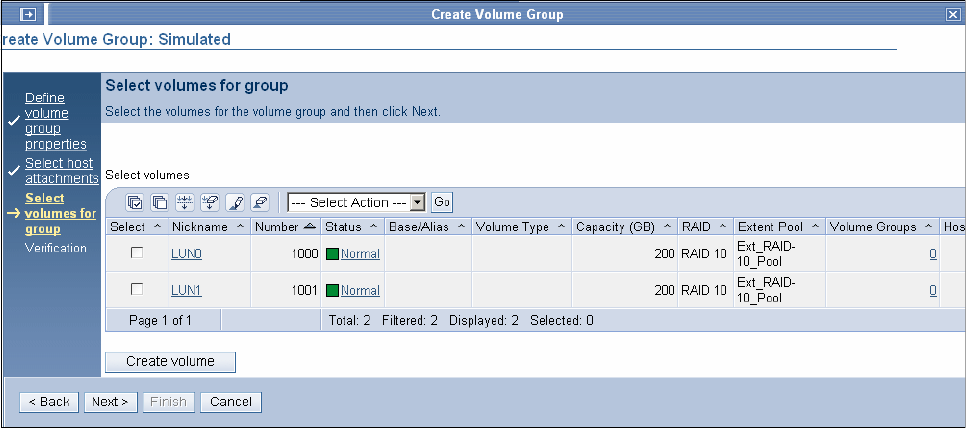Click the Next button

[110, 402]
